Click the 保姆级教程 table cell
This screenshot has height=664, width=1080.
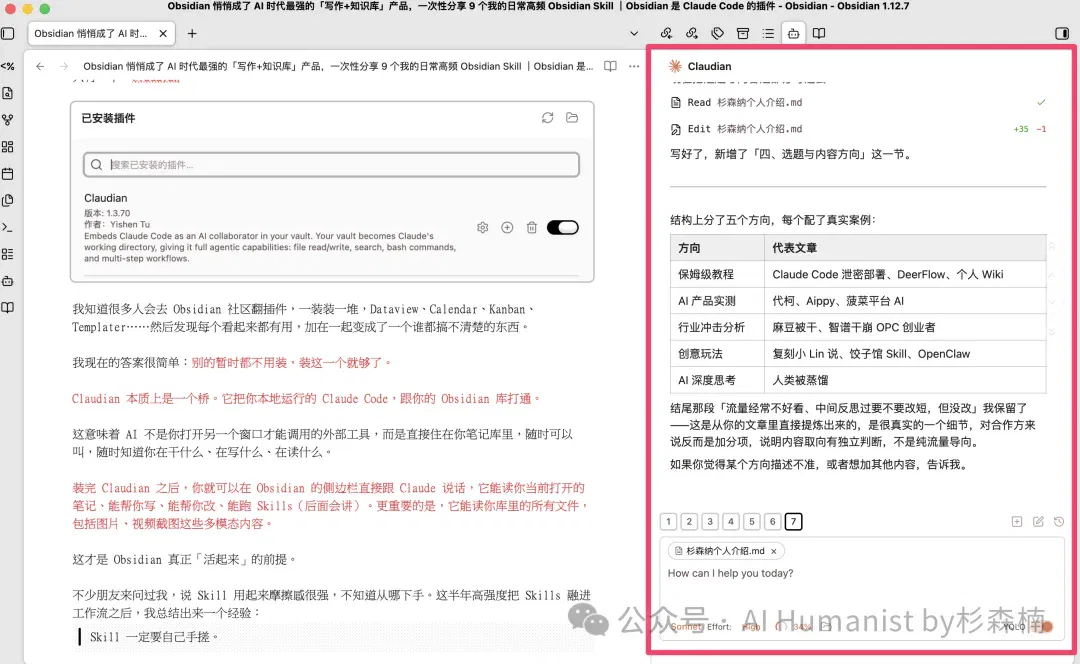pos(716,274)
